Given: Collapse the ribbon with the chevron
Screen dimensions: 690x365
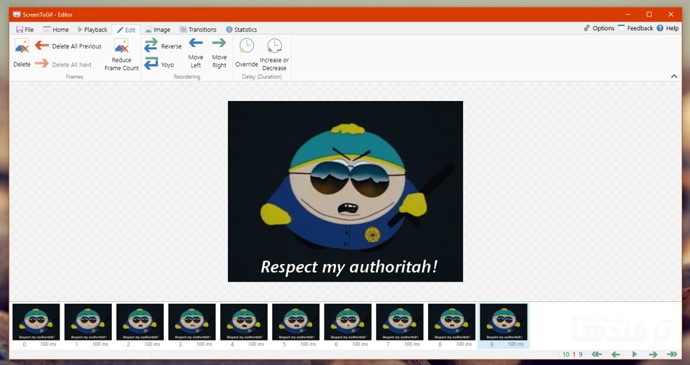Looking at the screenshot, I should 674,76.
